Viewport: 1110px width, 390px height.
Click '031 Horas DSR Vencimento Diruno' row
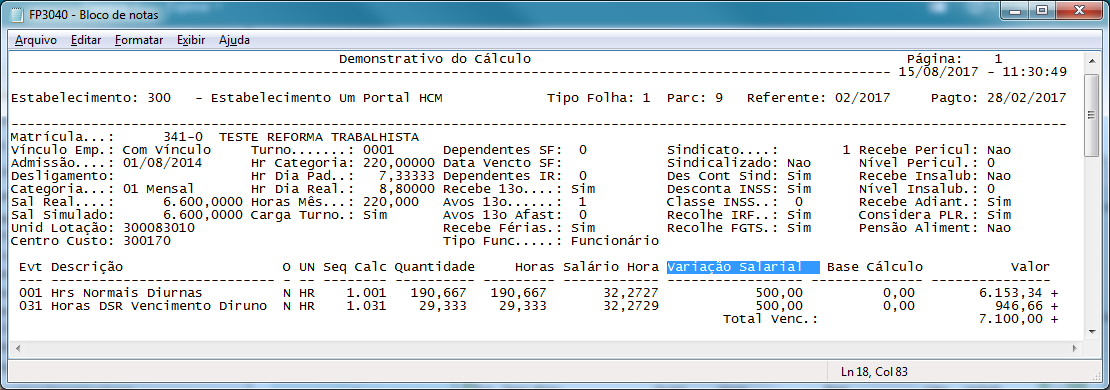point(539,306)
